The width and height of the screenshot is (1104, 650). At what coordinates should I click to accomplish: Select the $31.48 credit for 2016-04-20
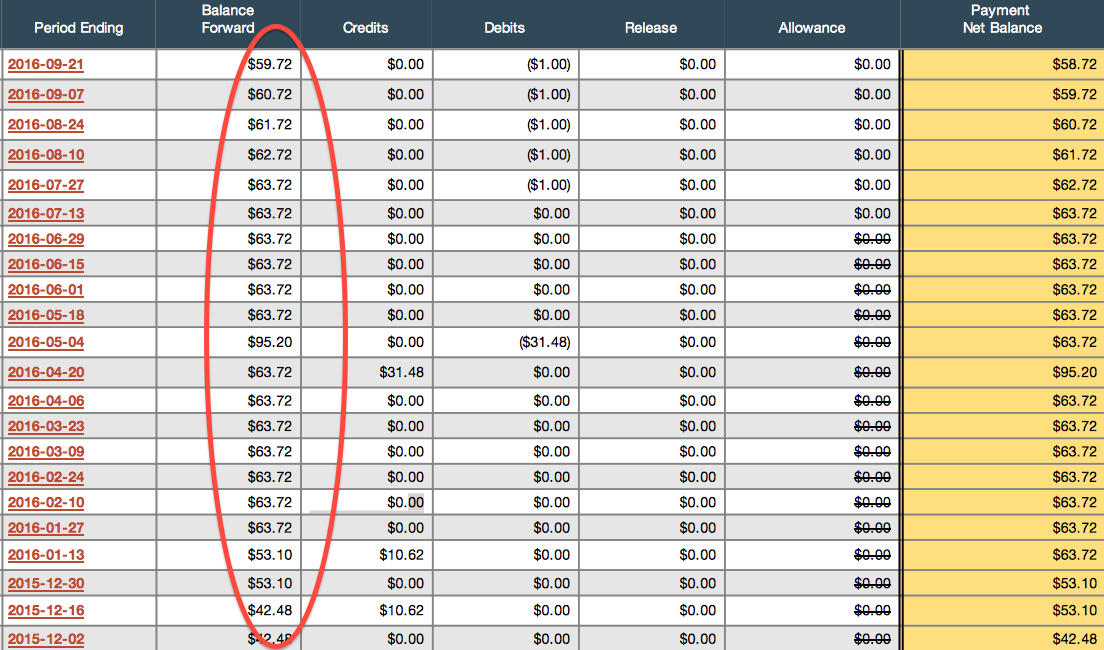coord(401,372)
